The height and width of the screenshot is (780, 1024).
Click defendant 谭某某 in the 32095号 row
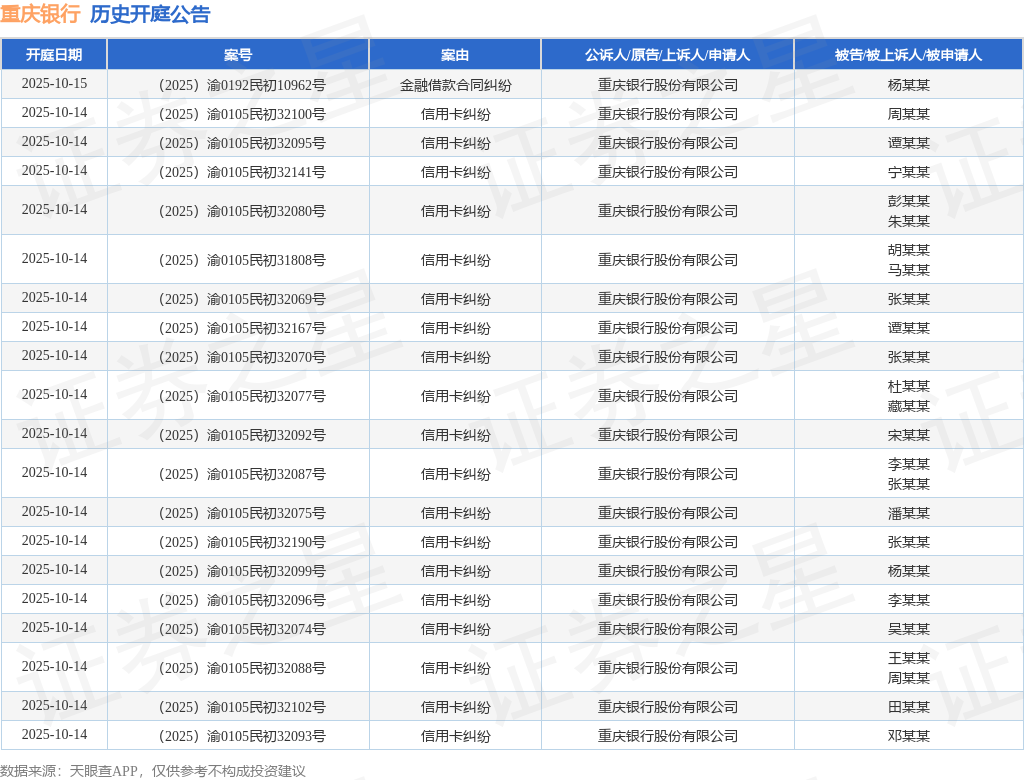tap(908, 143)
